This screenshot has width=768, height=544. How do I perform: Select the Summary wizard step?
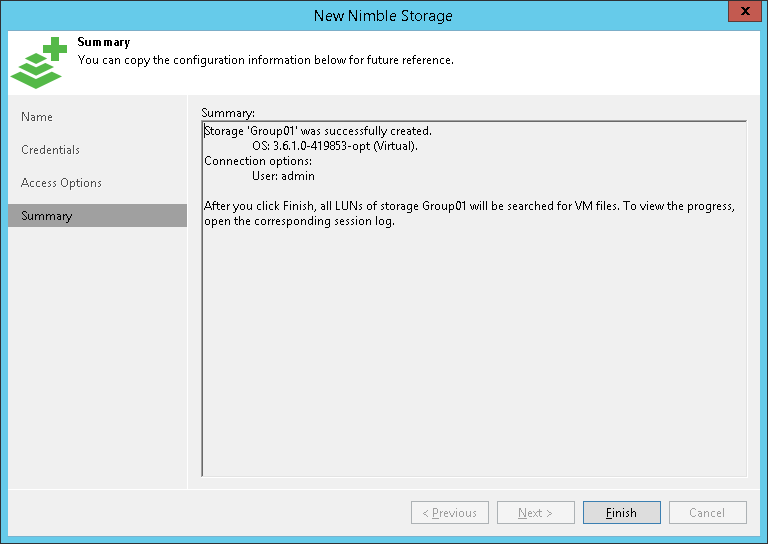click(97, 215)
